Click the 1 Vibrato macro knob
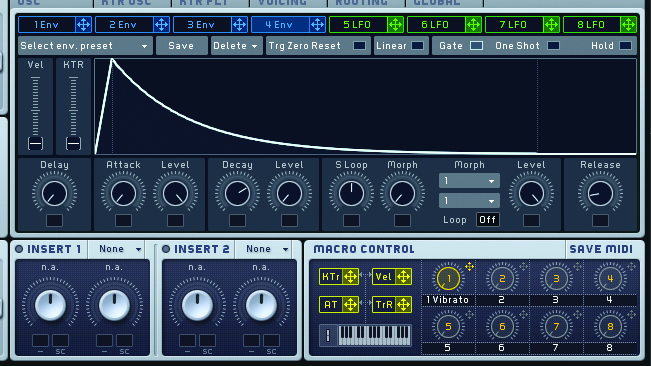The height and width of the screenshot is (366, 651). point(448,278)
